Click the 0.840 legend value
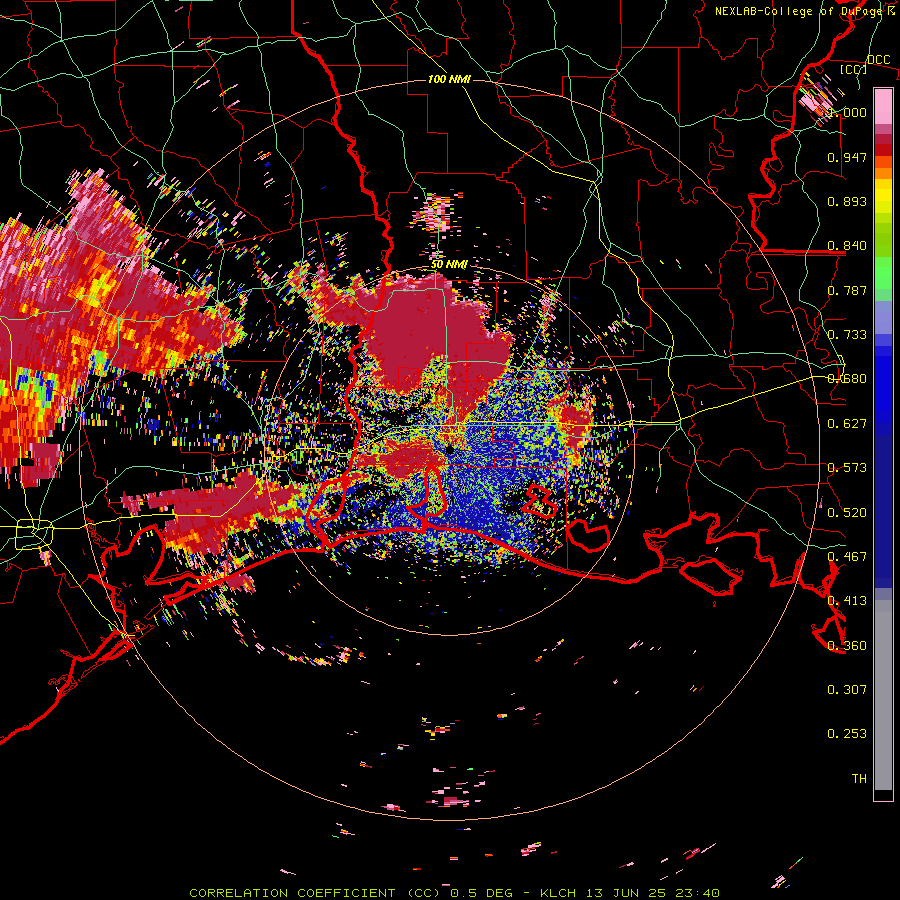Screen dimensions: 900x900 click(x=847, y=246)
